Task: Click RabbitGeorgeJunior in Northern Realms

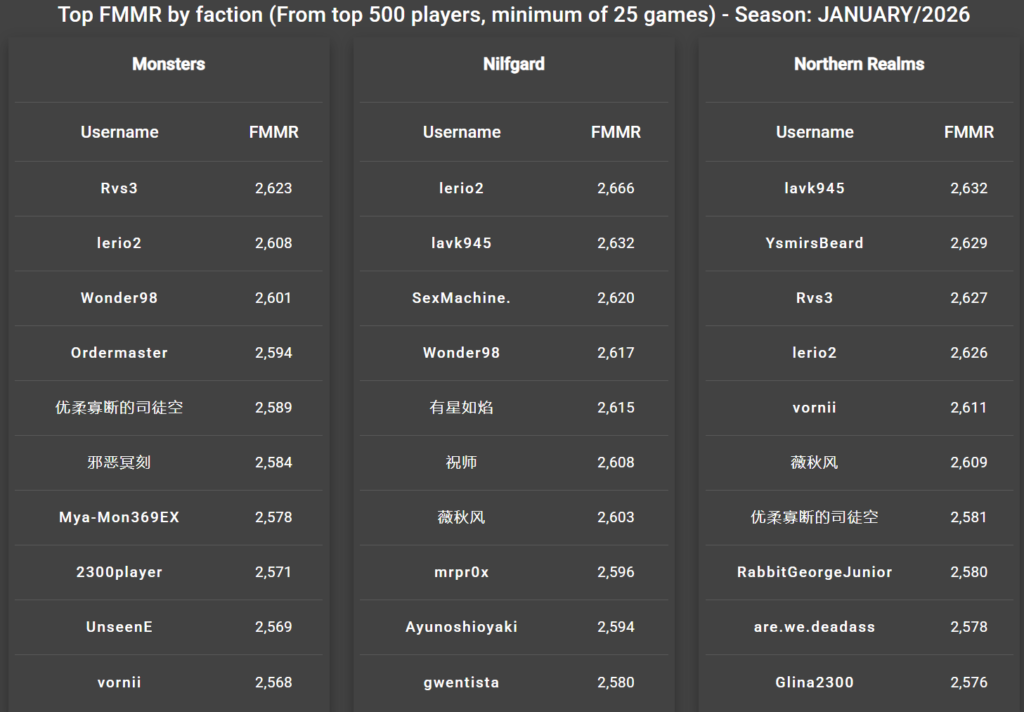Action: 814,573
